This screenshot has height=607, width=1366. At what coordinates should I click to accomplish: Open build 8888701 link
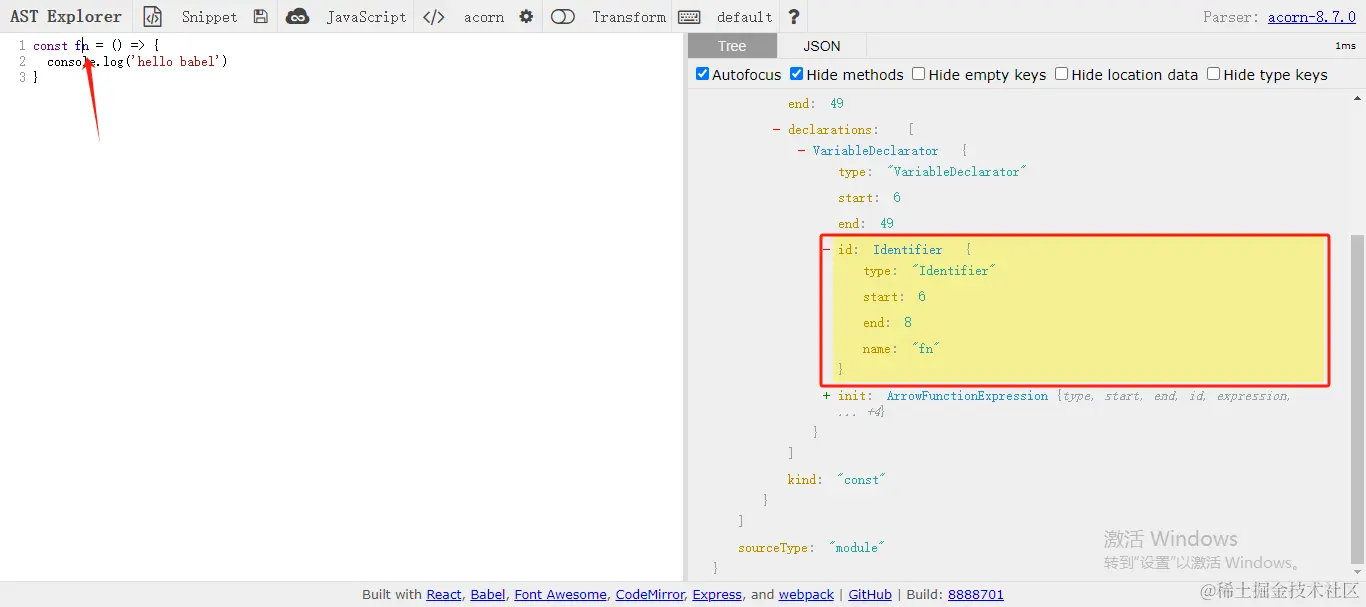(x=976, y=594)
